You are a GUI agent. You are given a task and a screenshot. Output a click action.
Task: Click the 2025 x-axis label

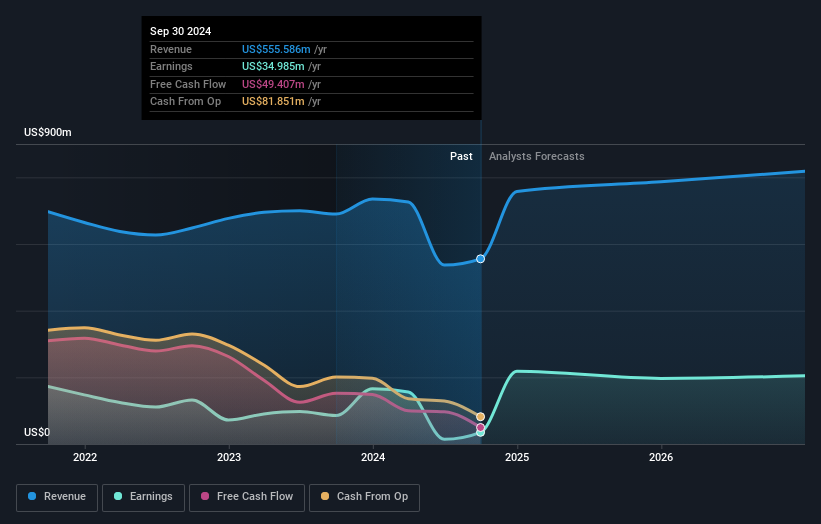click(x=517, y=457)
